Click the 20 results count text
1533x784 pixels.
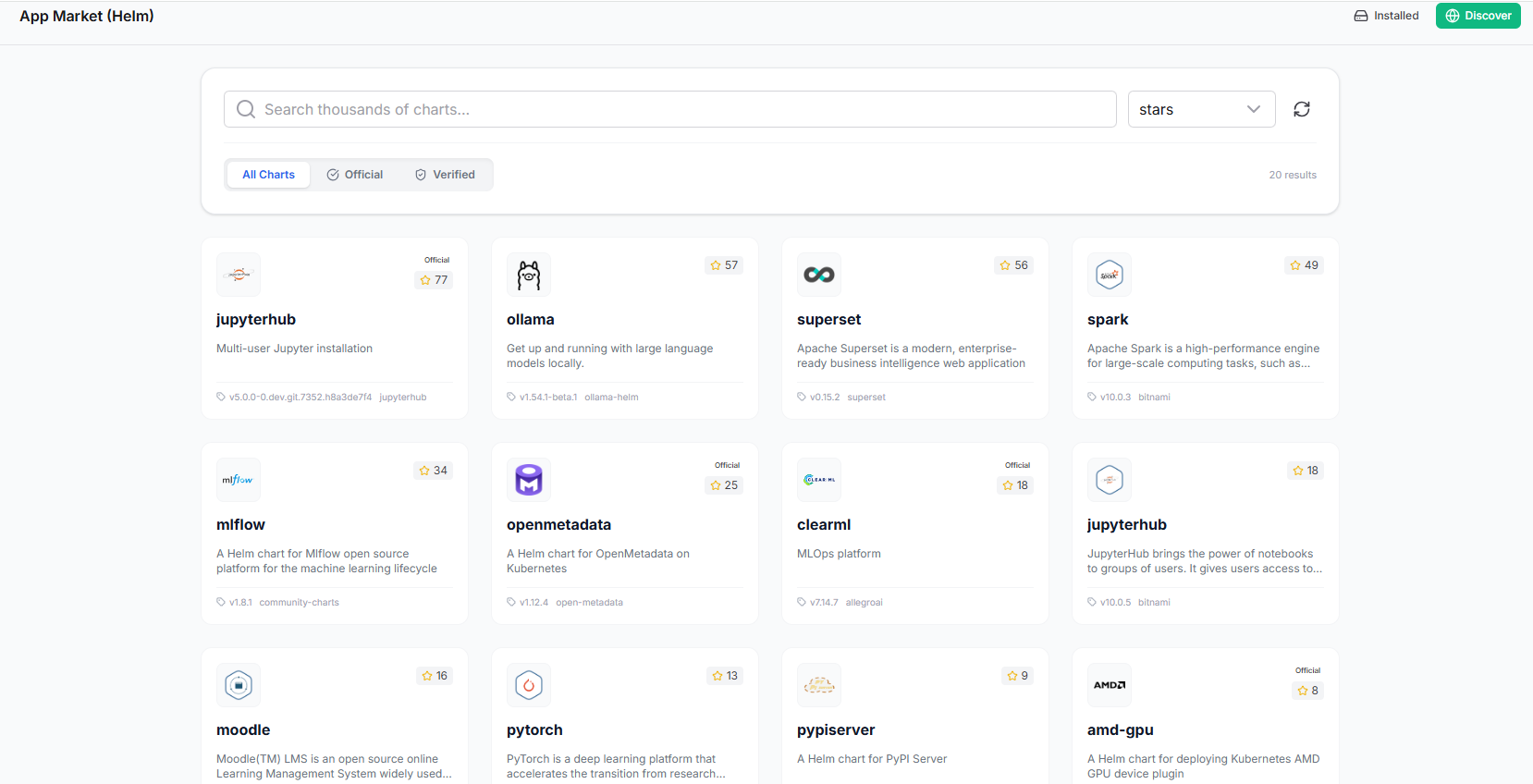click(x=1293, y=175)
